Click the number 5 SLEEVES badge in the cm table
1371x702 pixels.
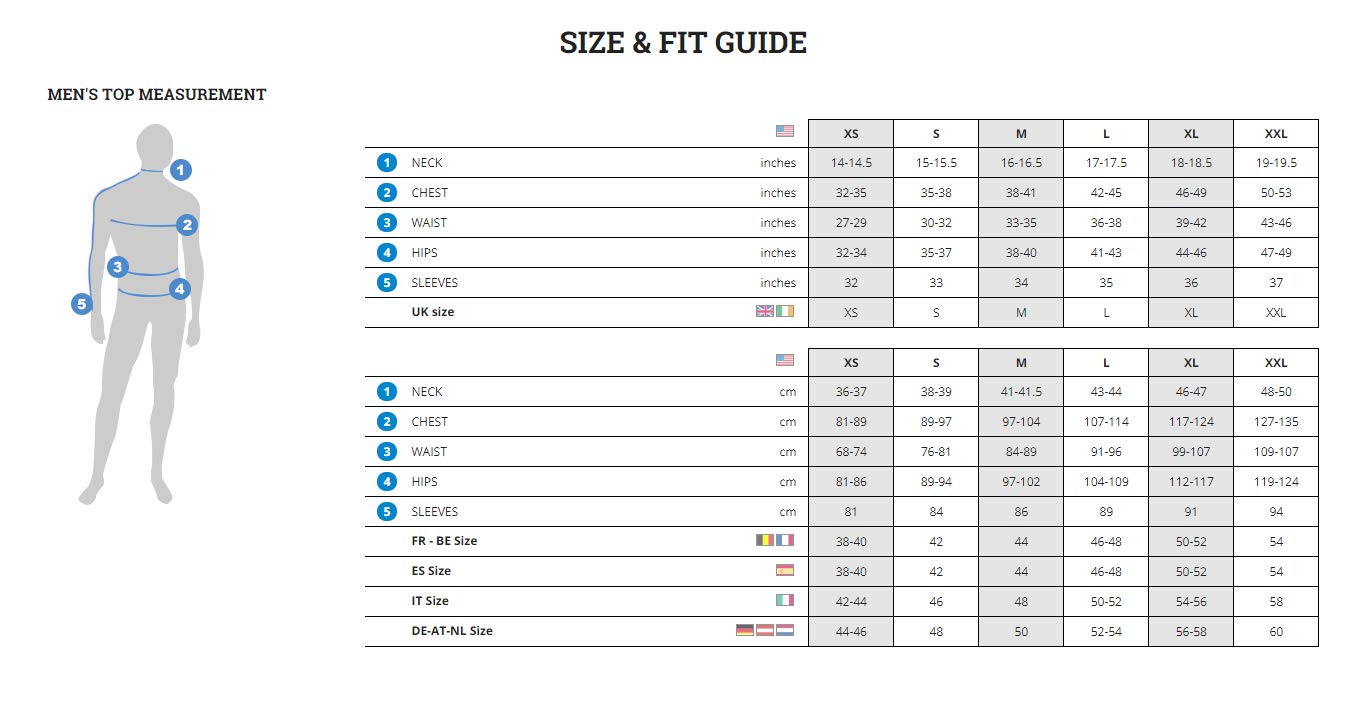[387, 512]
